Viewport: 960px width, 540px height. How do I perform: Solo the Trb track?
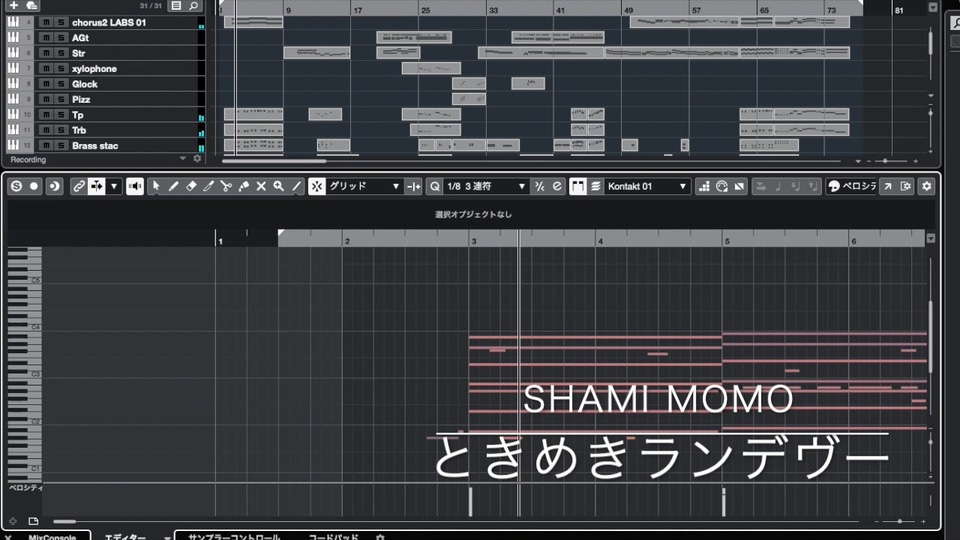pyautogui.click(x=61, y=130)
